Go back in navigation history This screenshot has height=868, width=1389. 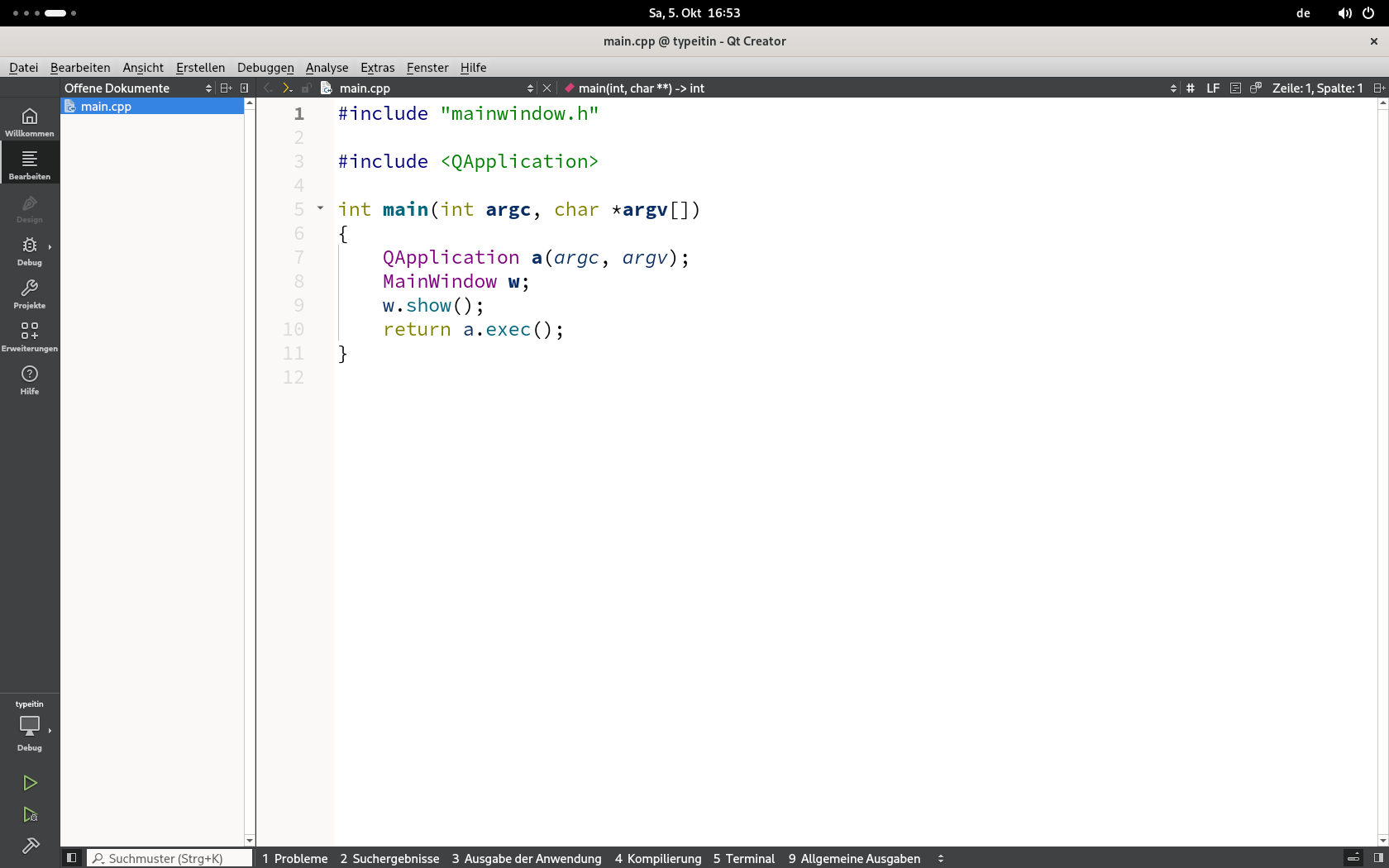268,88
